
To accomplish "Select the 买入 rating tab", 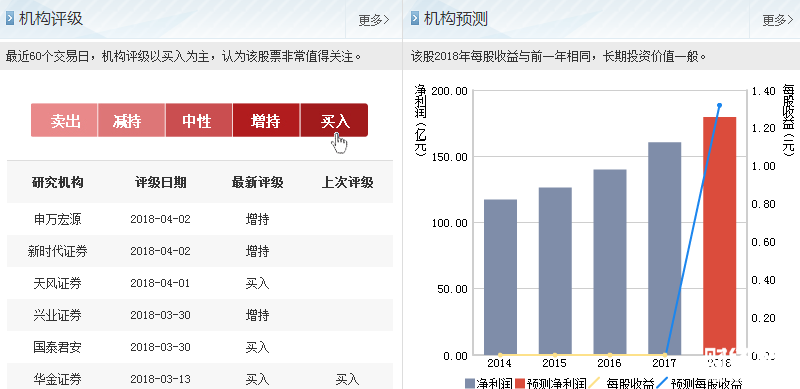I will click(x=334, y=120).
